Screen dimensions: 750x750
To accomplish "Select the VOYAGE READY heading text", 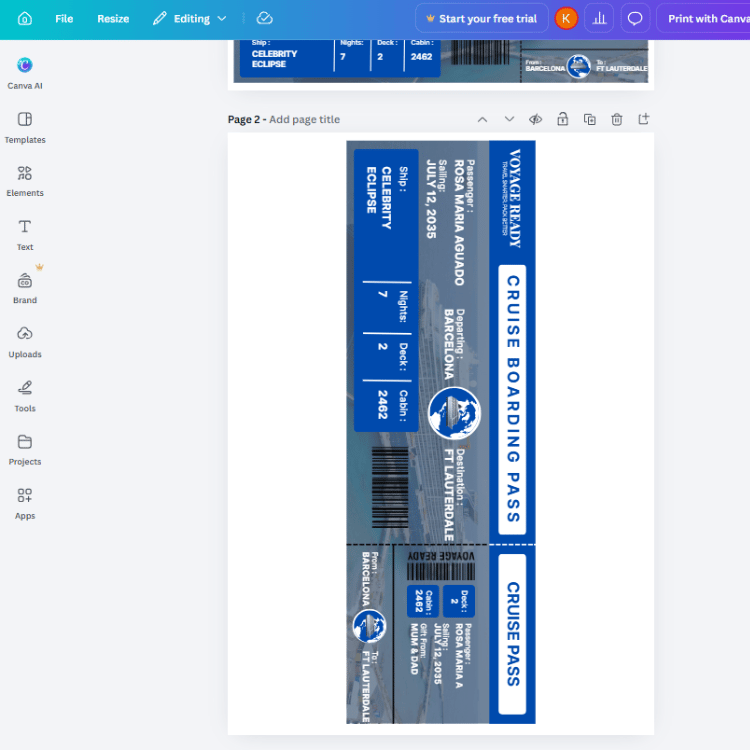I will (x=515, y=198).
